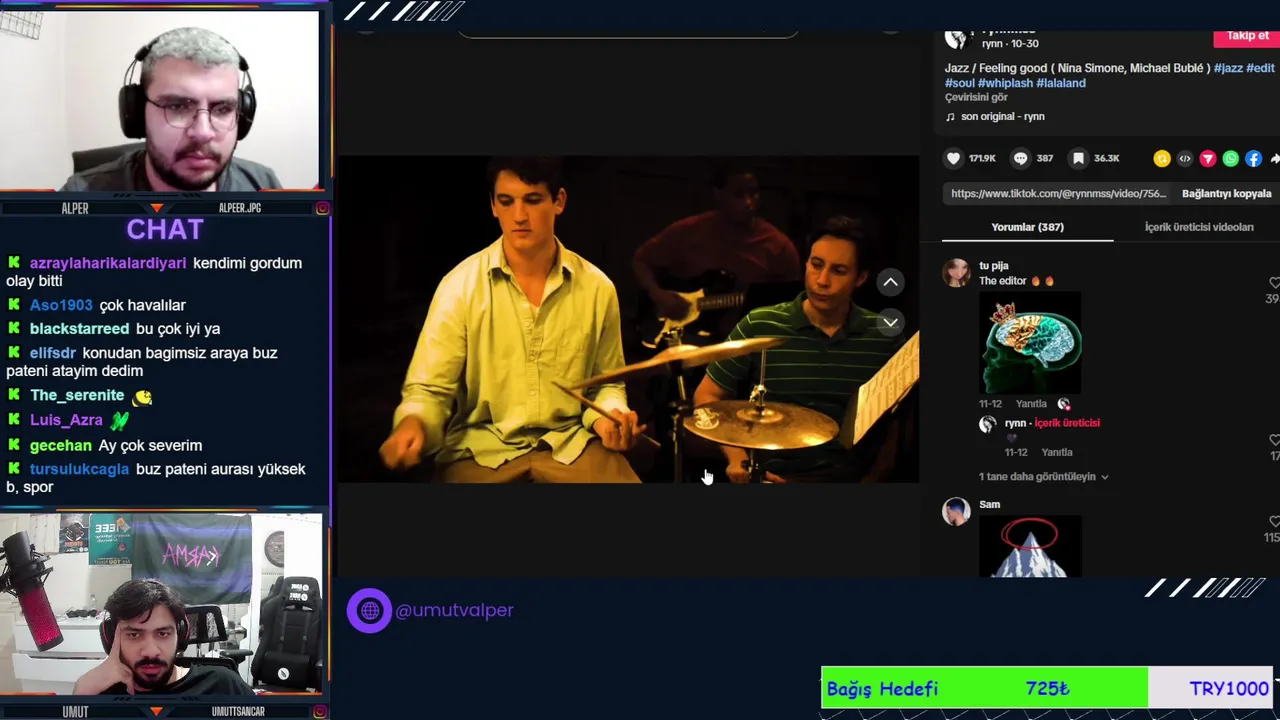The height and width of the screenshot is (720, 1280).
Task: Click username Aso1903 in chat
Action: (x=61, y=305)
